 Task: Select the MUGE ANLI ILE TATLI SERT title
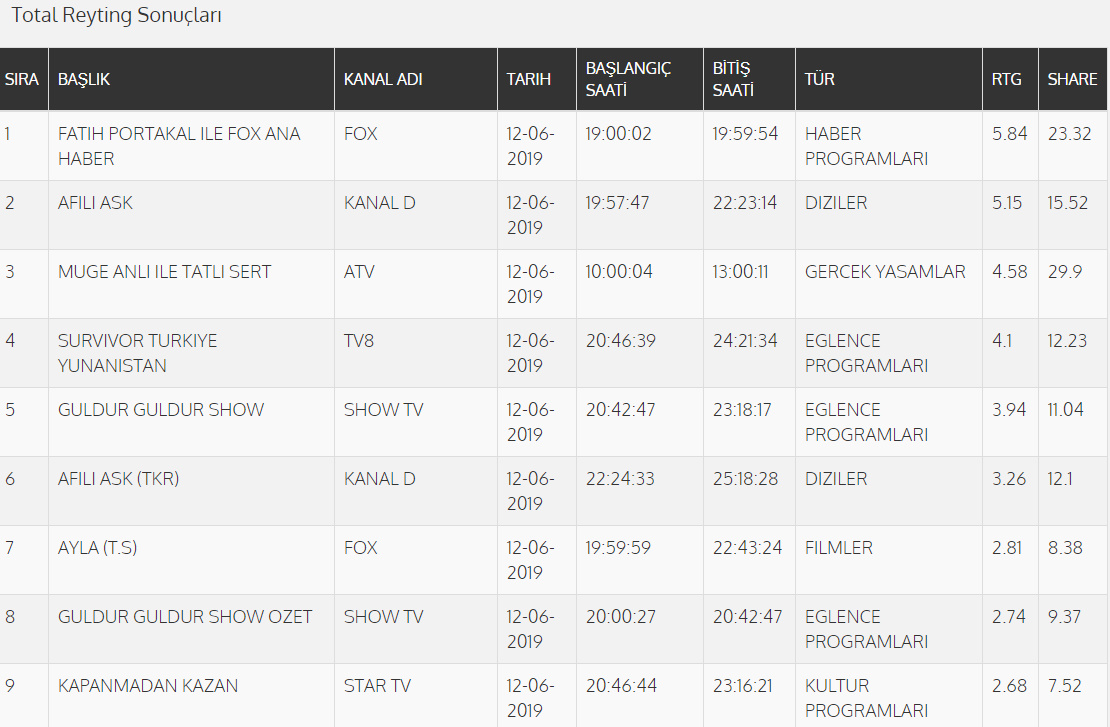click(x=164, y=272)
